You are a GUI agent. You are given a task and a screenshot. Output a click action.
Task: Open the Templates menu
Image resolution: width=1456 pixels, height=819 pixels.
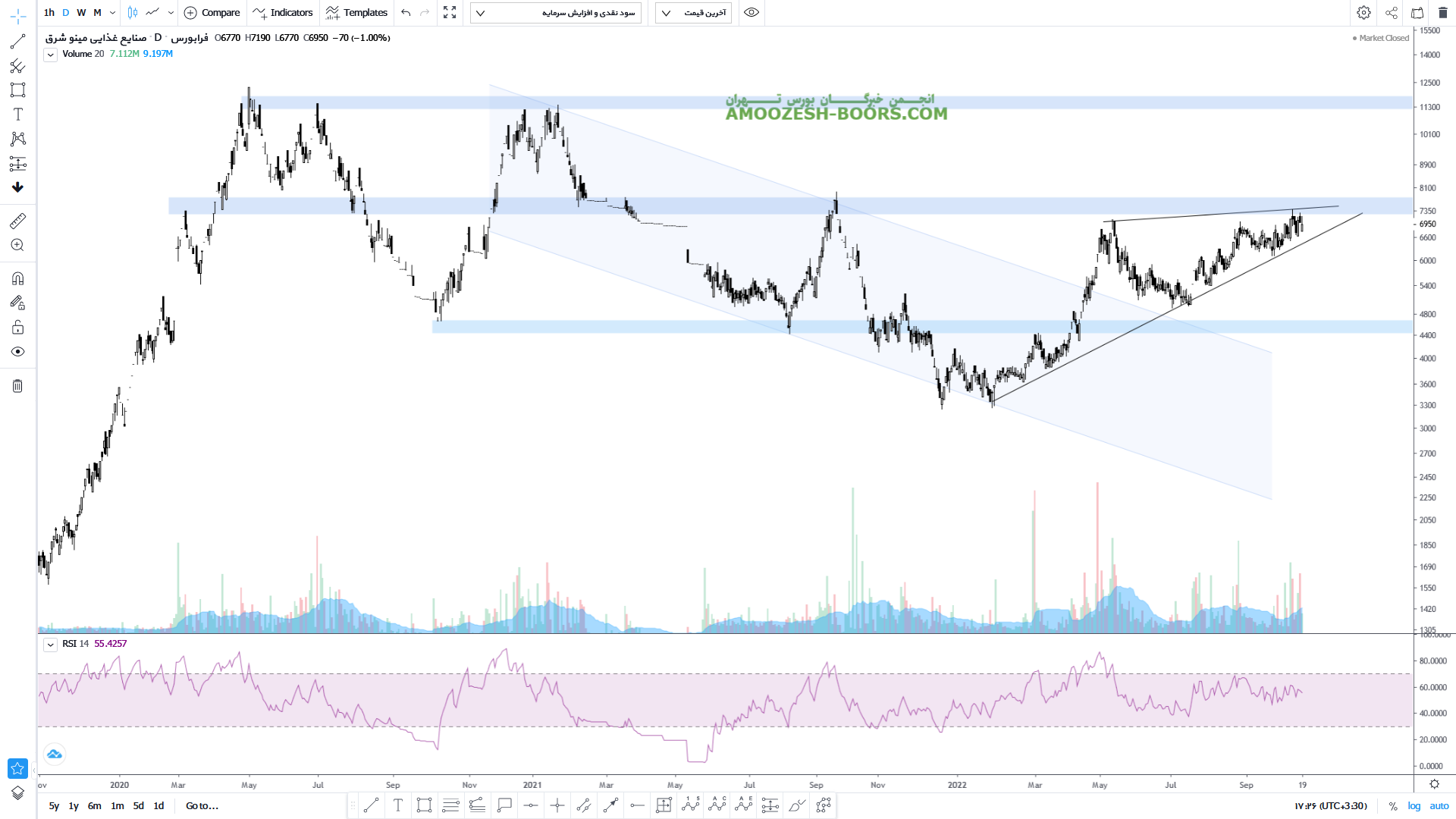coord(356,12)
